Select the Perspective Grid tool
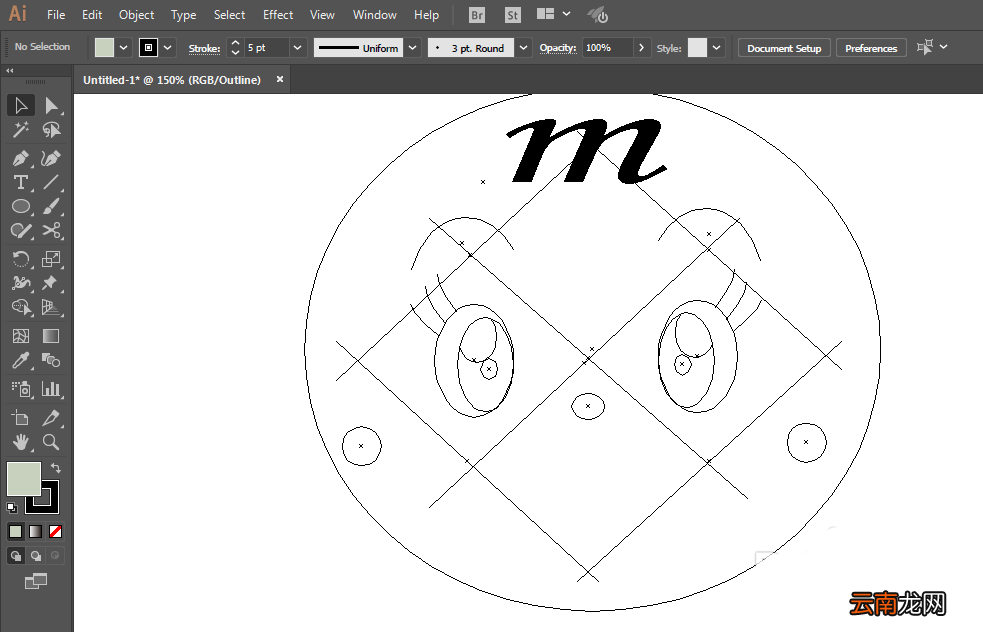 51,307
